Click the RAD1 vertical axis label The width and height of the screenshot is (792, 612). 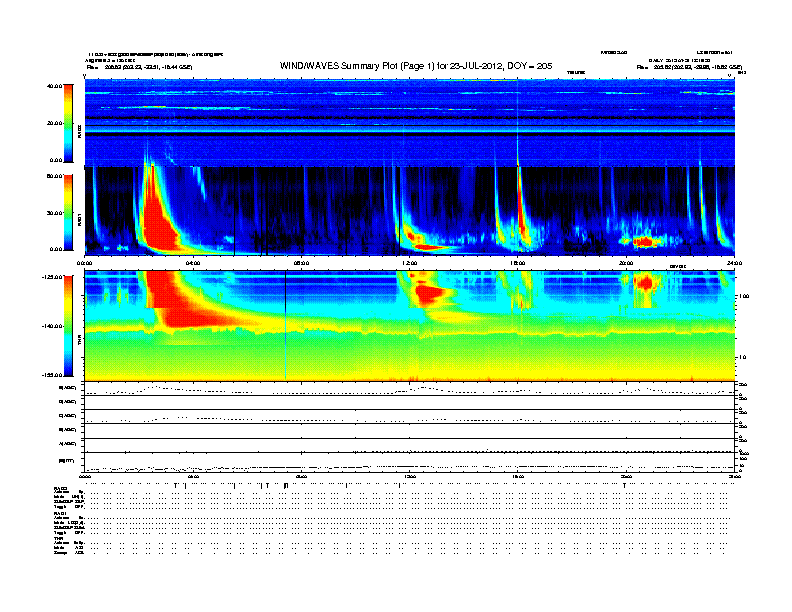click(80, 219)
